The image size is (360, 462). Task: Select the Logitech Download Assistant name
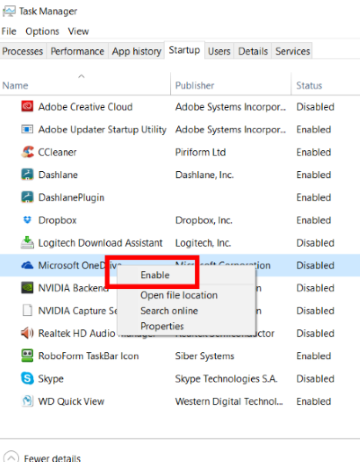(x=100, y=243)
